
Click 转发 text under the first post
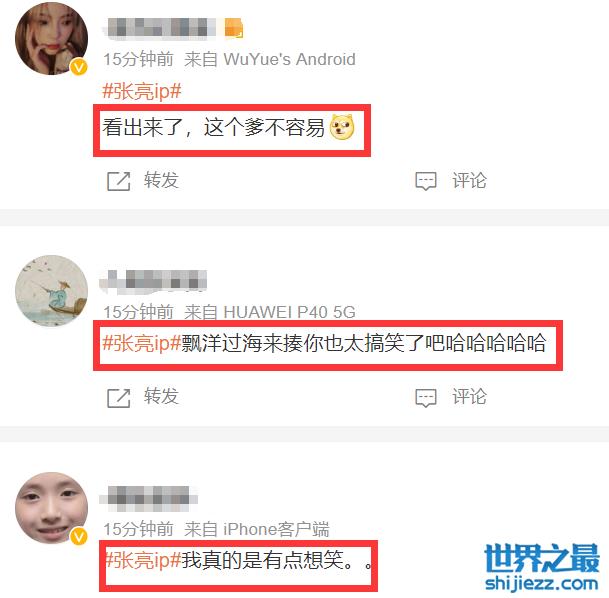pos(161,180)
